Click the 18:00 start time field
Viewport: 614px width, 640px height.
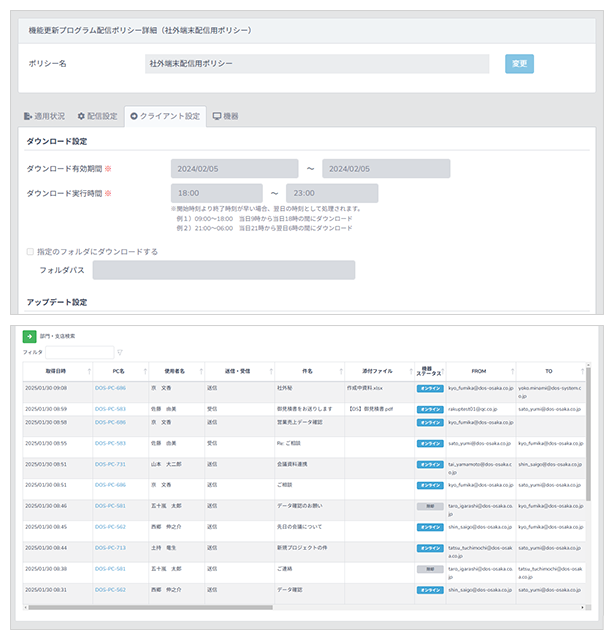click(x=217, y=193)
